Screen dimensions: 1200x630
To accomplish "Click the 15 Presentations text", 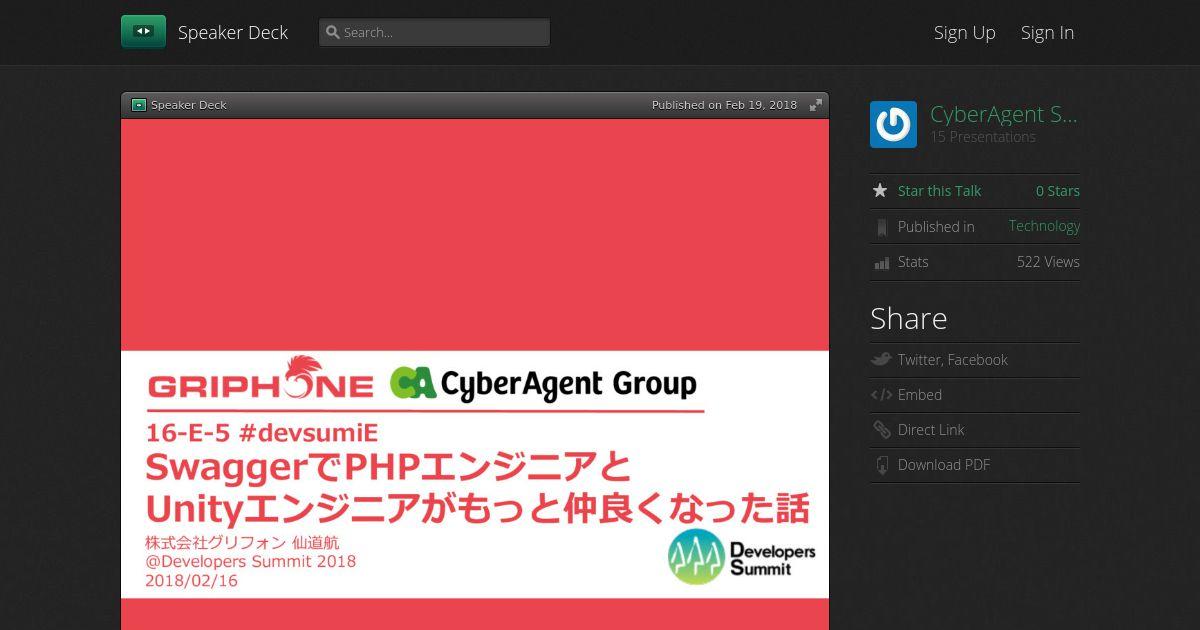I will coord(983,137).
